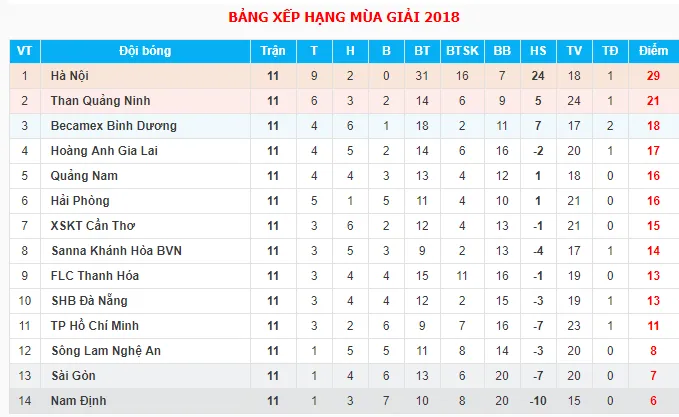Click the Hà Nội team name
Image resolution: width=679 pixels, height=417 pixels.
70,76
